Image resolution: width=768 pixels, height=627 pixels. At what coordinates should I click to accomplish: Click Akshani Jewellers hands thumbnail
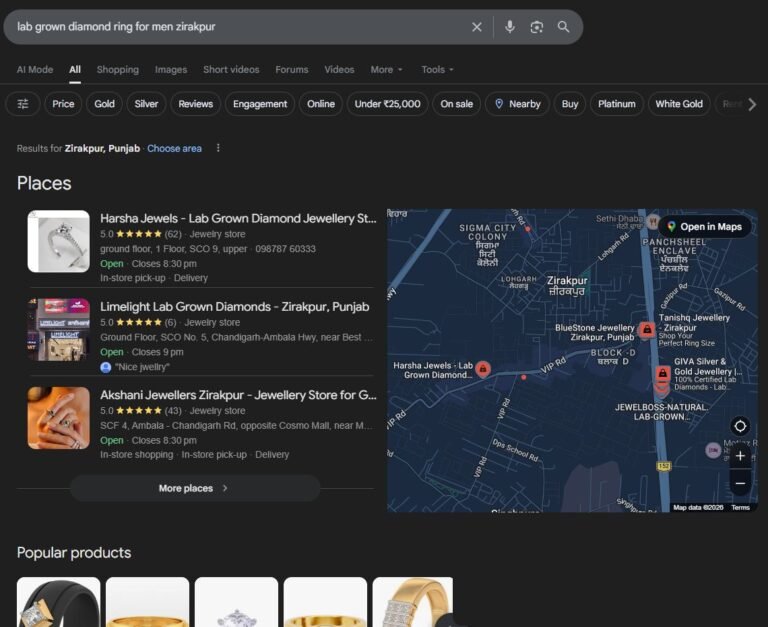click(x=59, y=418)
